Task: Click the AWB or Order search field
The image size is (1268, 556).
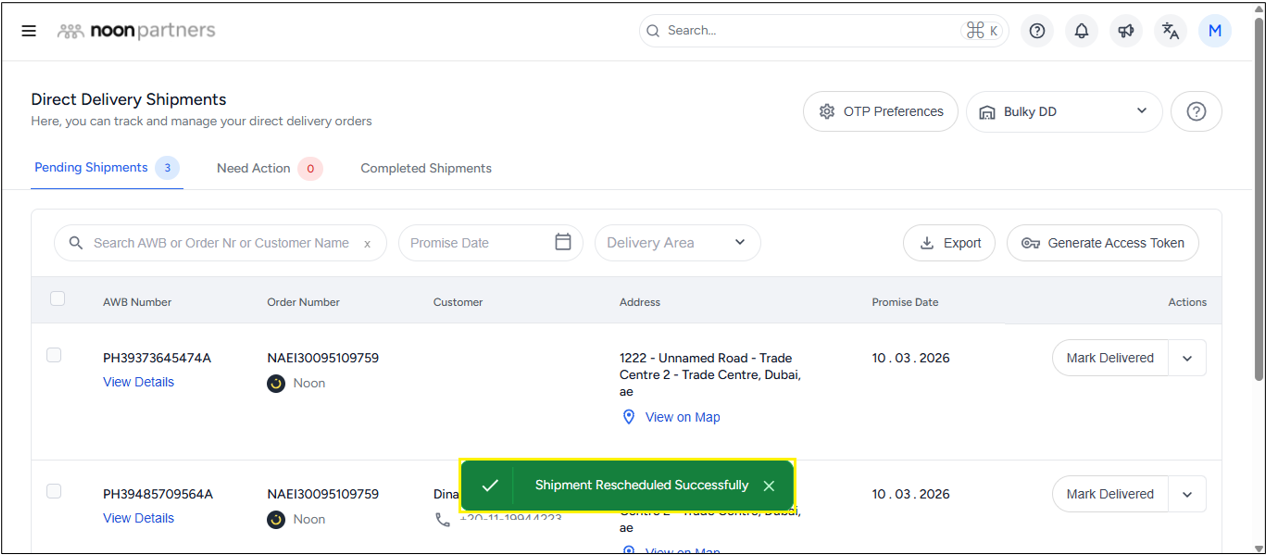Action: (x=220, y=243)
